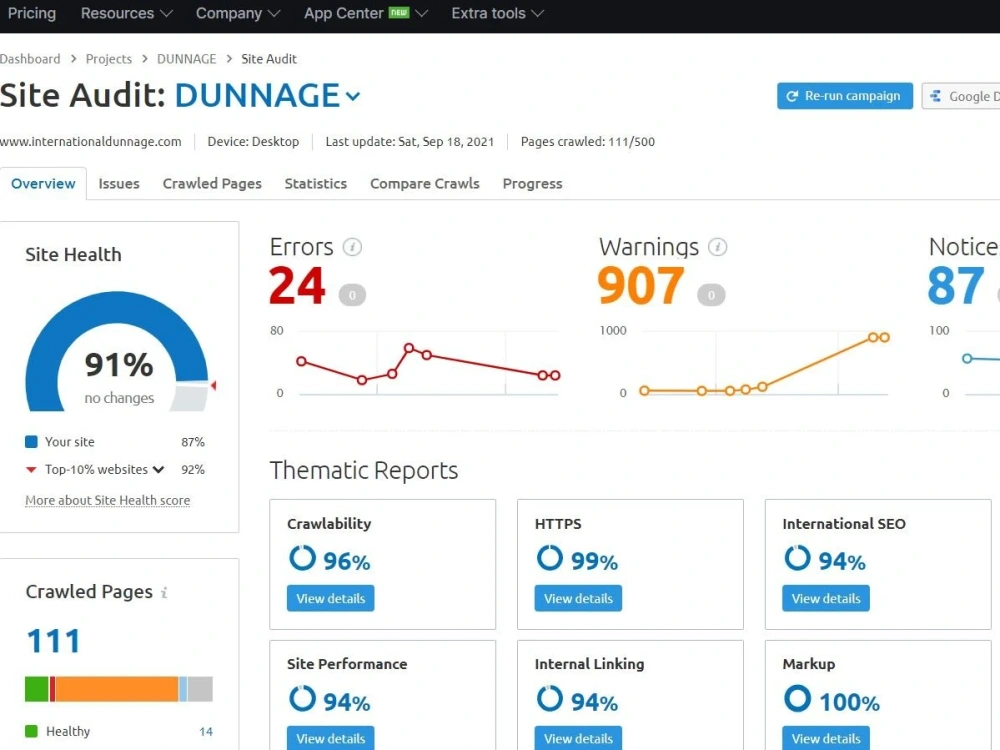Screen dimensions: 1000x750
Task: Click the HTTPS progress ring icon
Action: (550, 558)
